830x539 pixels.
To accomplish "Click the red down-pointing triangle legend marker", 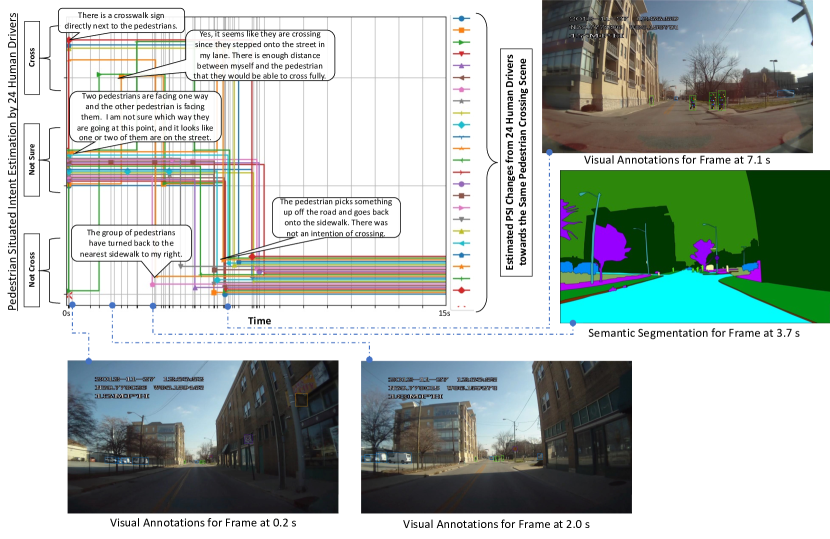I will click(x=462, y=54).
